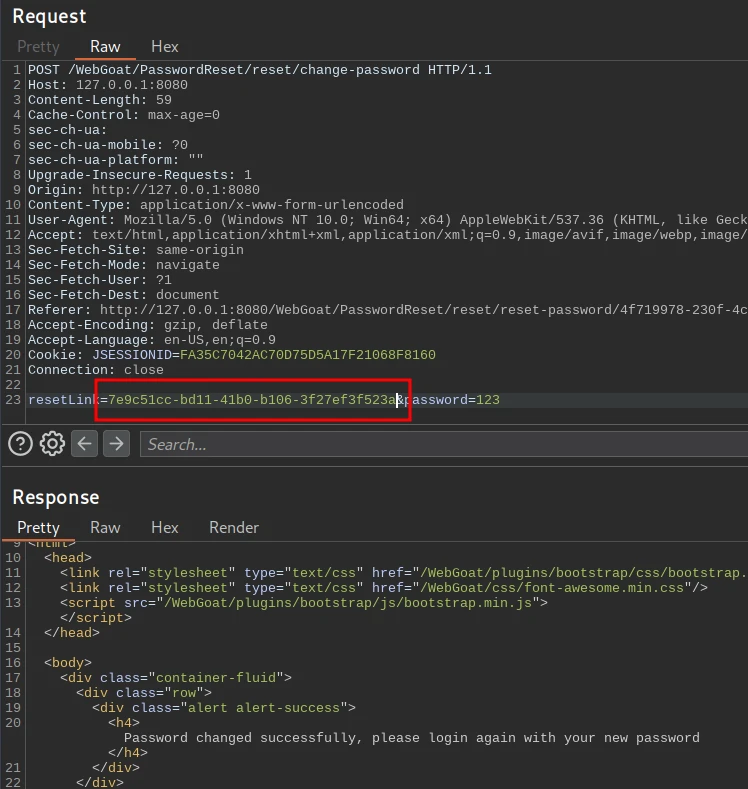This screenshot has height=789, width=748.
Task: Switch Response view to the Raw tab
Action: [105, 527]
